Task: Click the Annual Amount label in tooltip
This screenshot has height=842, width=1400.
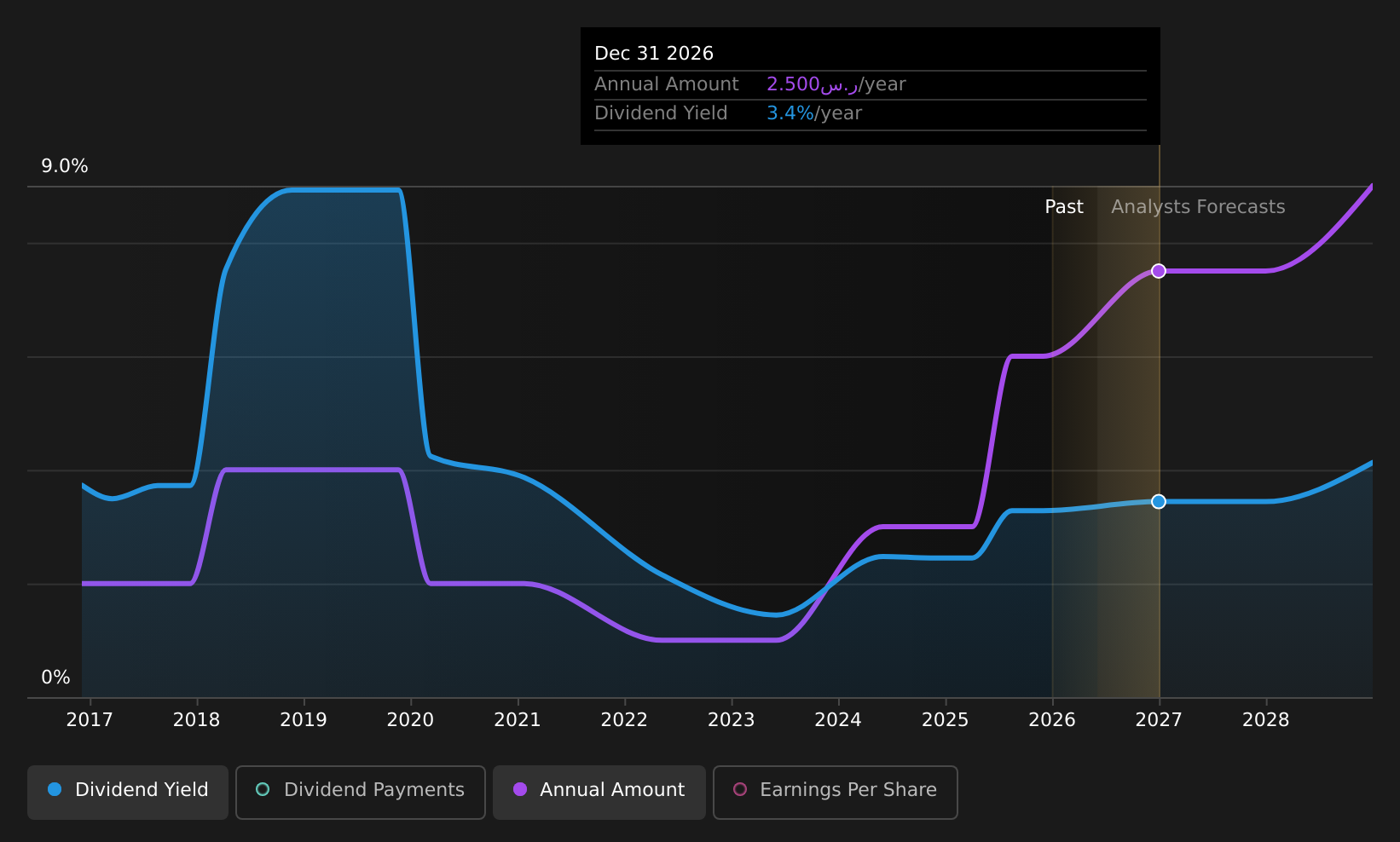Action: pos(667,84)
